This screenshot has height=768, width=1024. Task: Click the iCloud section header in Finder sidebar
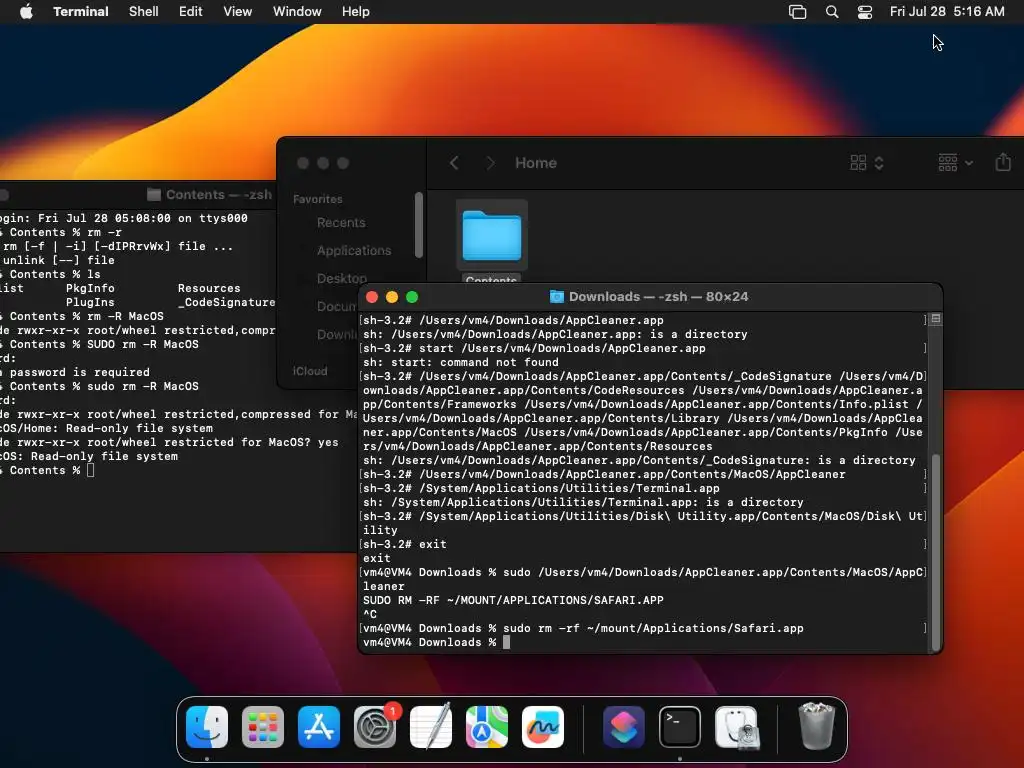[310, 371]
